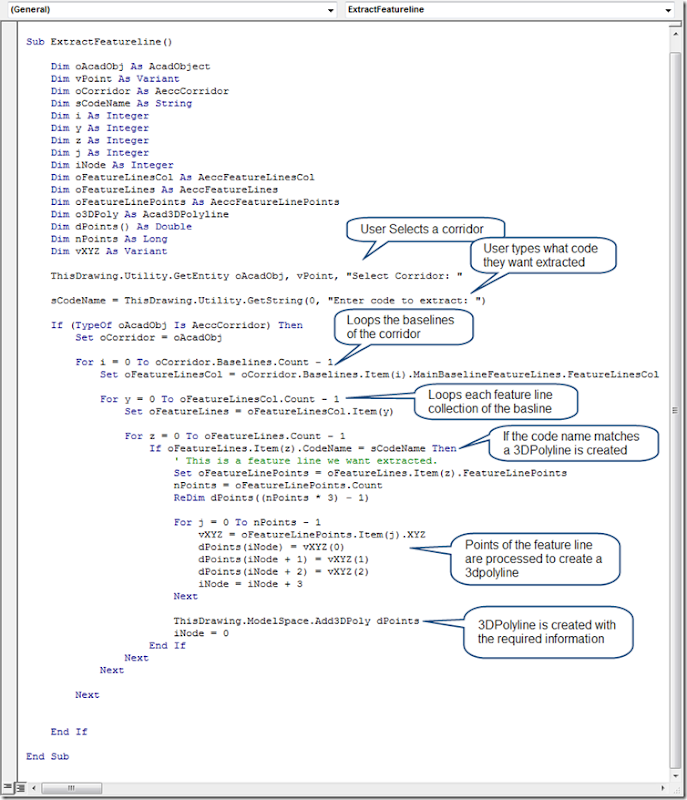Click the horizontal scrollbar thumb
The image size is (687, 800).
point(71,788)
